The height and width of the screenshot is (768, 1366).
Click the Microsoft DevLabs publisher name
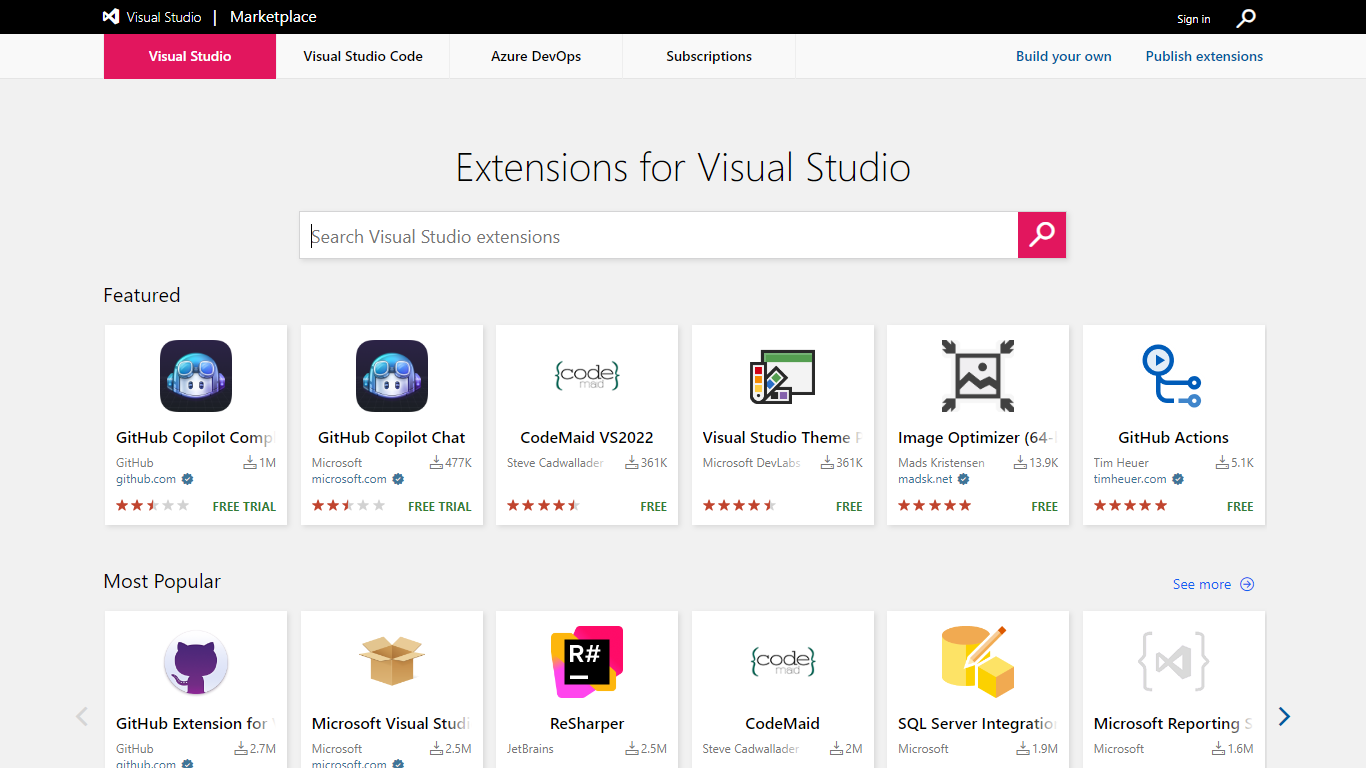tap(752, 463)
